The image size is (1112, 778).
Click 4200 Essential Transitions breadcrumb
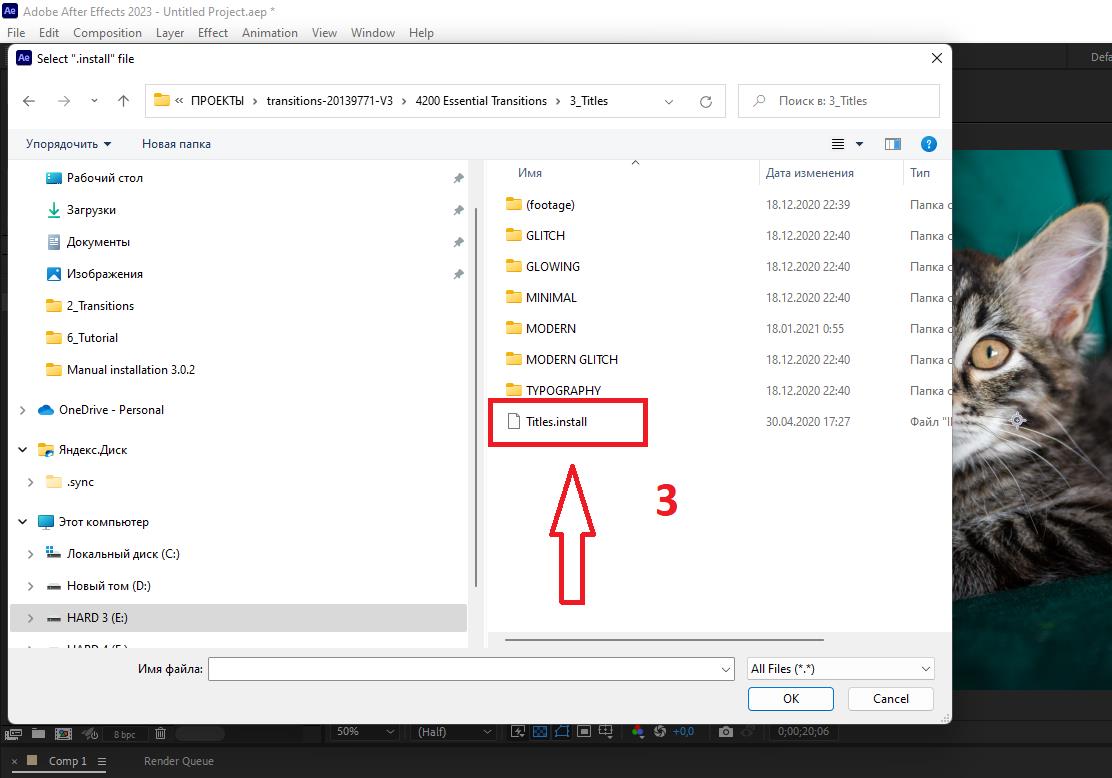click(481, 101)
